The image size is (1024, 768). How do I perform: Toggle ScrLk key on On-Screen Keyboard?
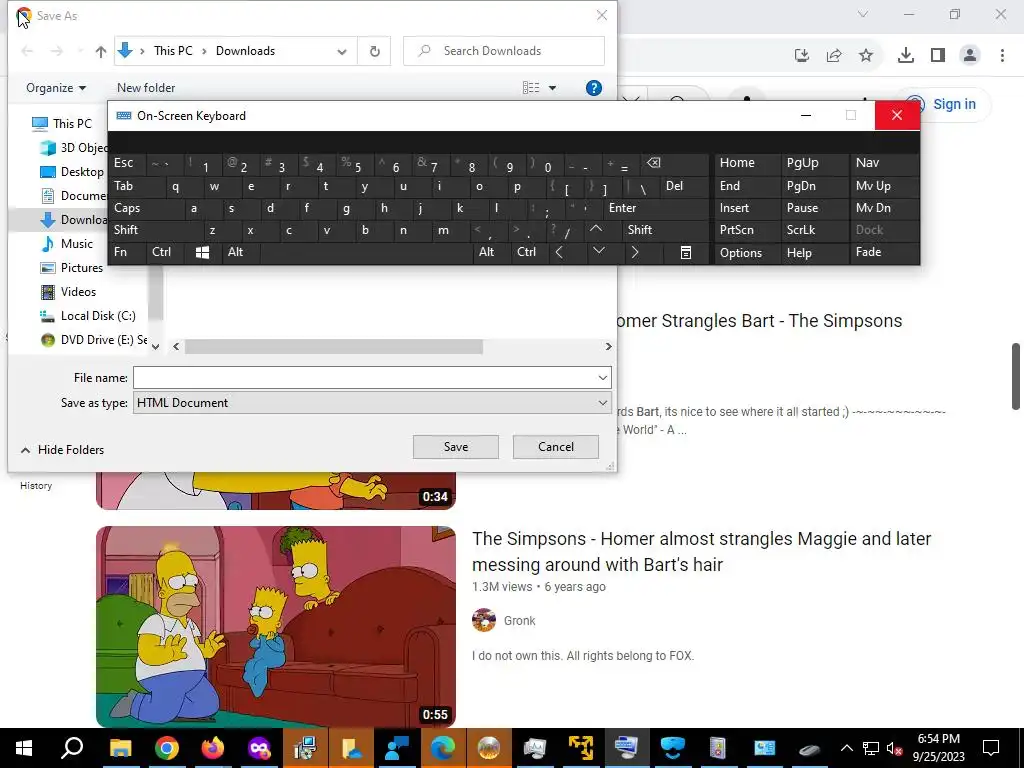pyautogui.click(x=814, y=230)
